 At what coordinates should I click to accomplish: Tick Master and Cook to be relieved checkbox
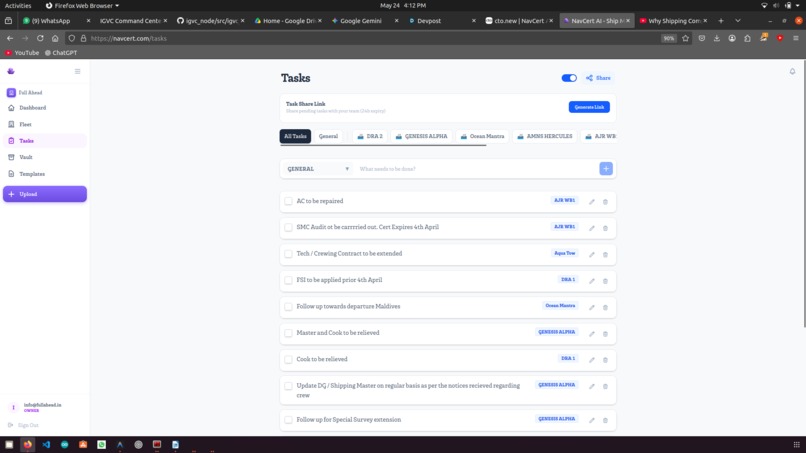pyautogui.click(x=288, y=333)
